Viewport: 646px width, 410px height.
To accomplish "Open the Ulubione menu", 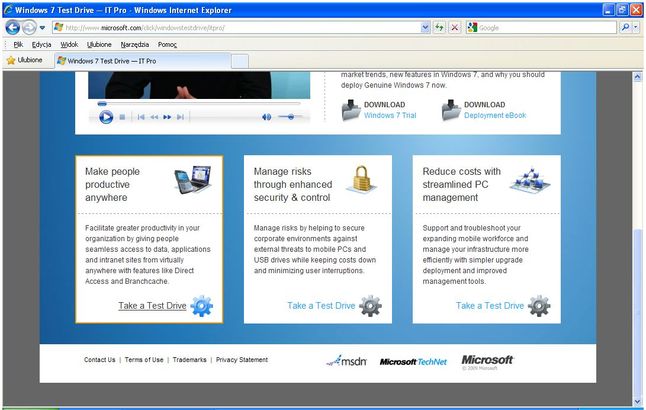I will click(99, 45).
